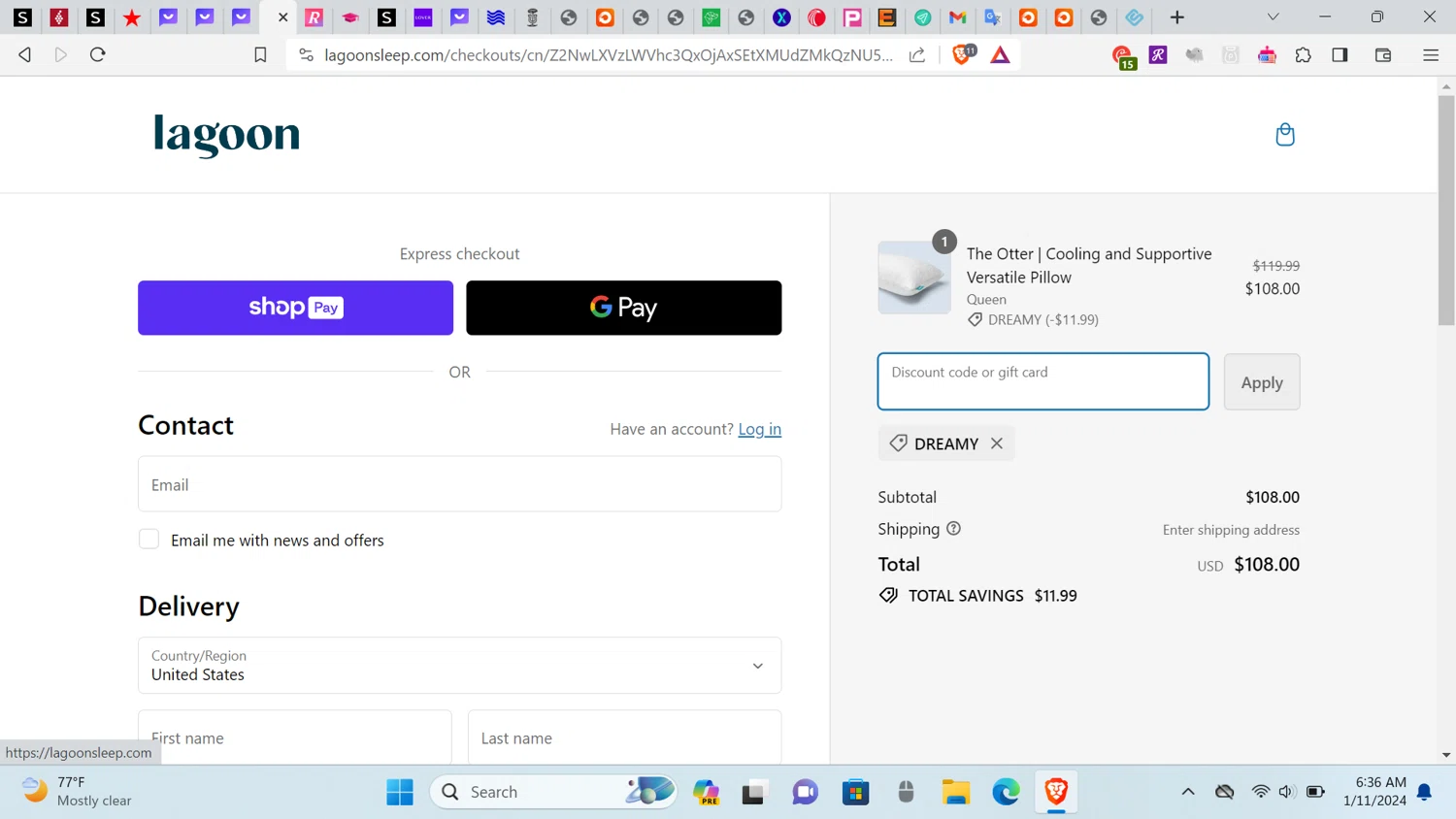Check Email me with news and offers
The height and width of the screenshot is (819, 1456).
point(149,540)
